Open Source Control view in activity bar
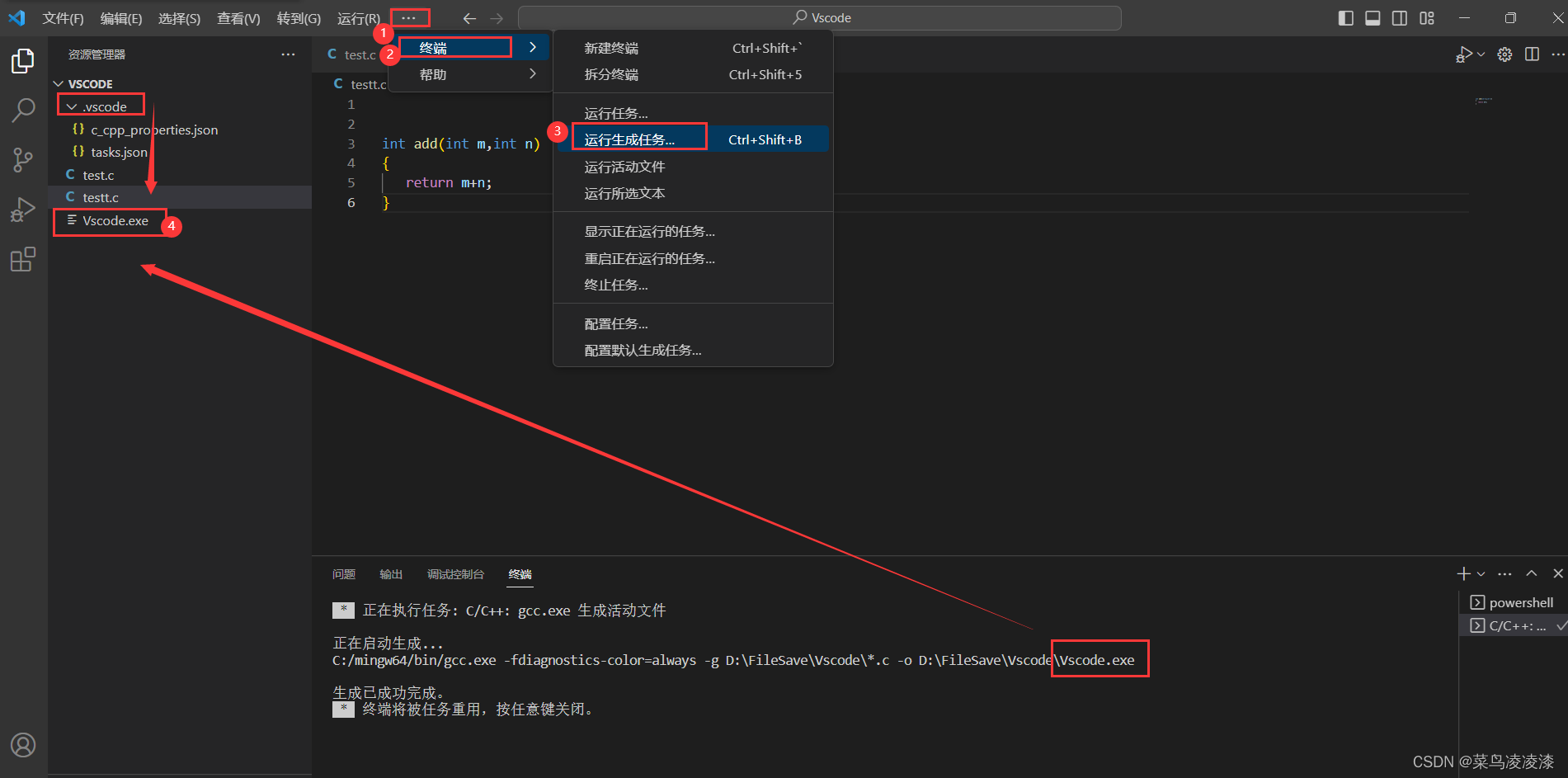 pyautogui.click(x=23, y=160)
